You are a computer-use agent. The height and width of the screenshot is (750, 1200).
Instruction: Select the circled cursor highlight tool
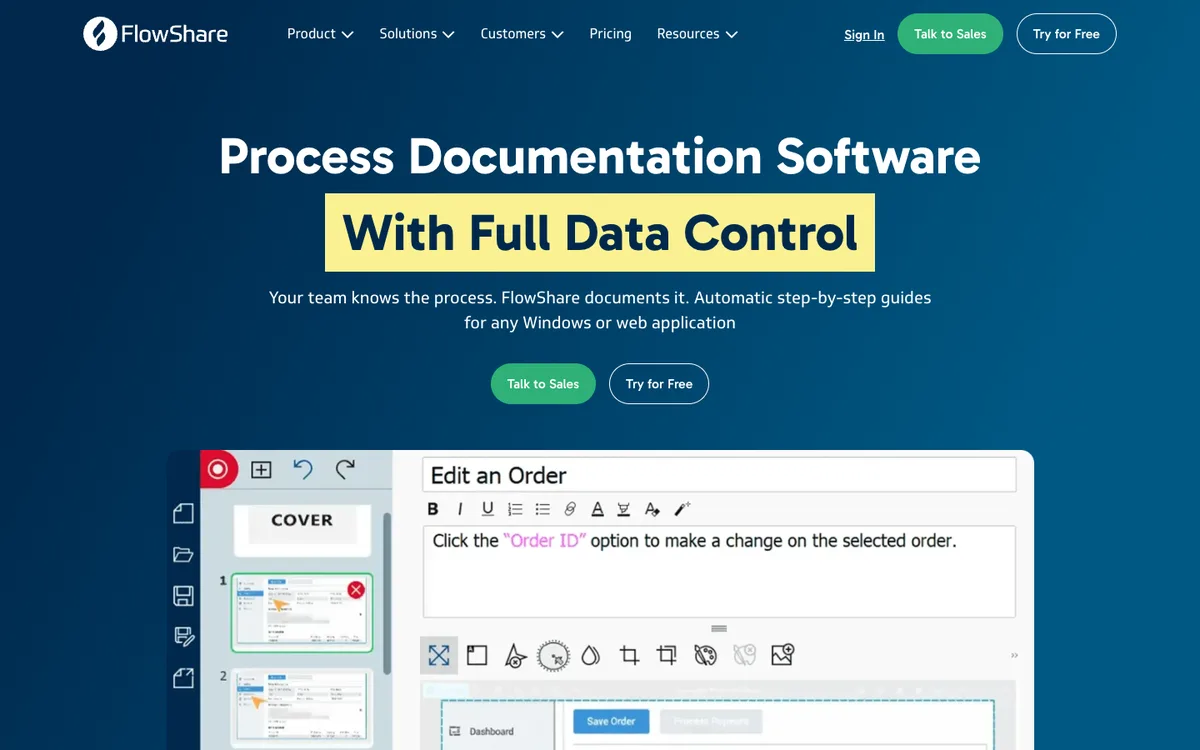pos(553,655)
